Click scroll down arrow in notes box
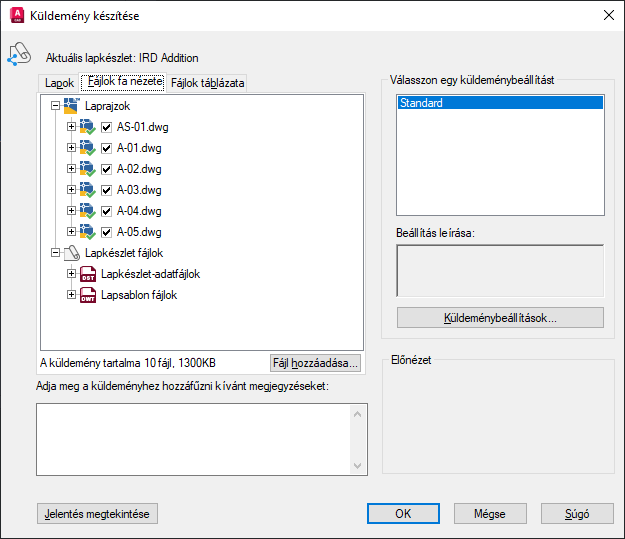Screen dimensions: 625x539 358,466
